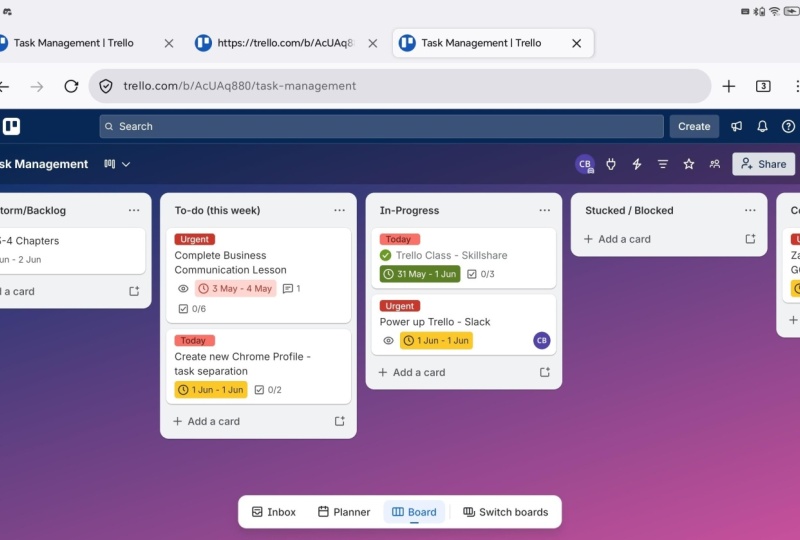Click the 0/3 checklist badge on Trello Class
Image resolution: width=800 pixels, height=540 pixels.
[481, 274]
